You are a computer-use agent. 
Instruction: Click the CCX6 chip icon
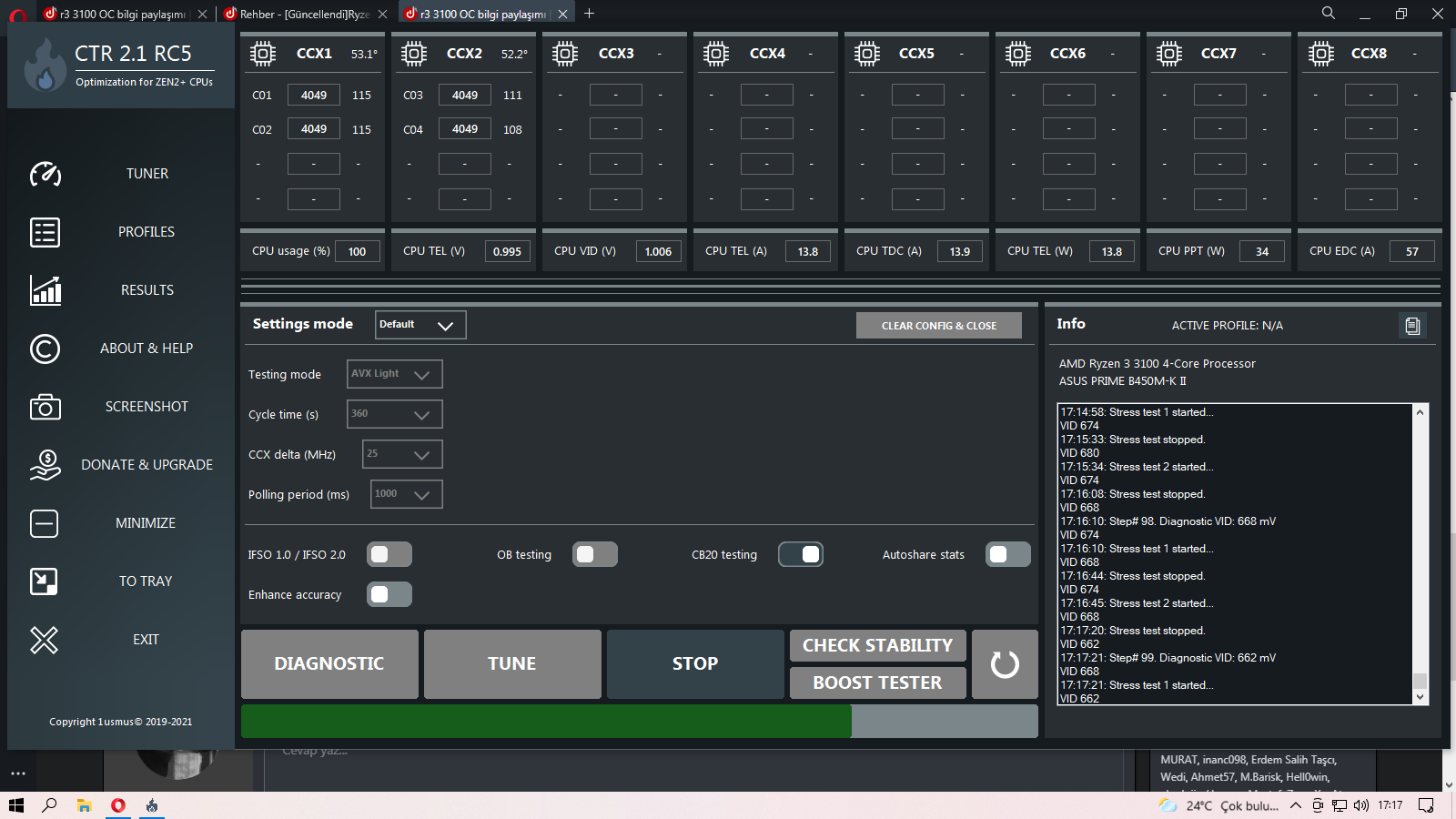coord(1018,54)
